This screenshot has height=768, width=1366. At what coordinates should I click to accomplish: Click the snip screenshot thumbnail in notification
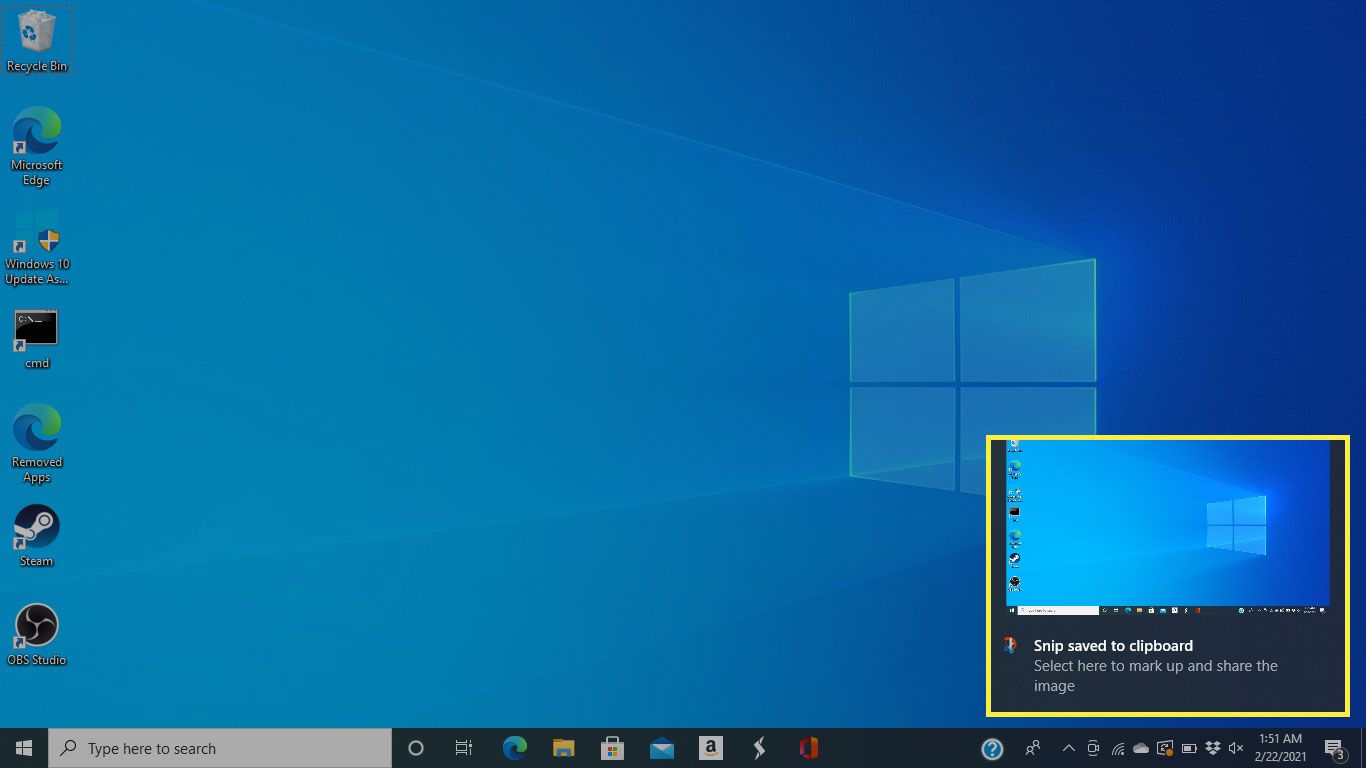[1167, 527]
